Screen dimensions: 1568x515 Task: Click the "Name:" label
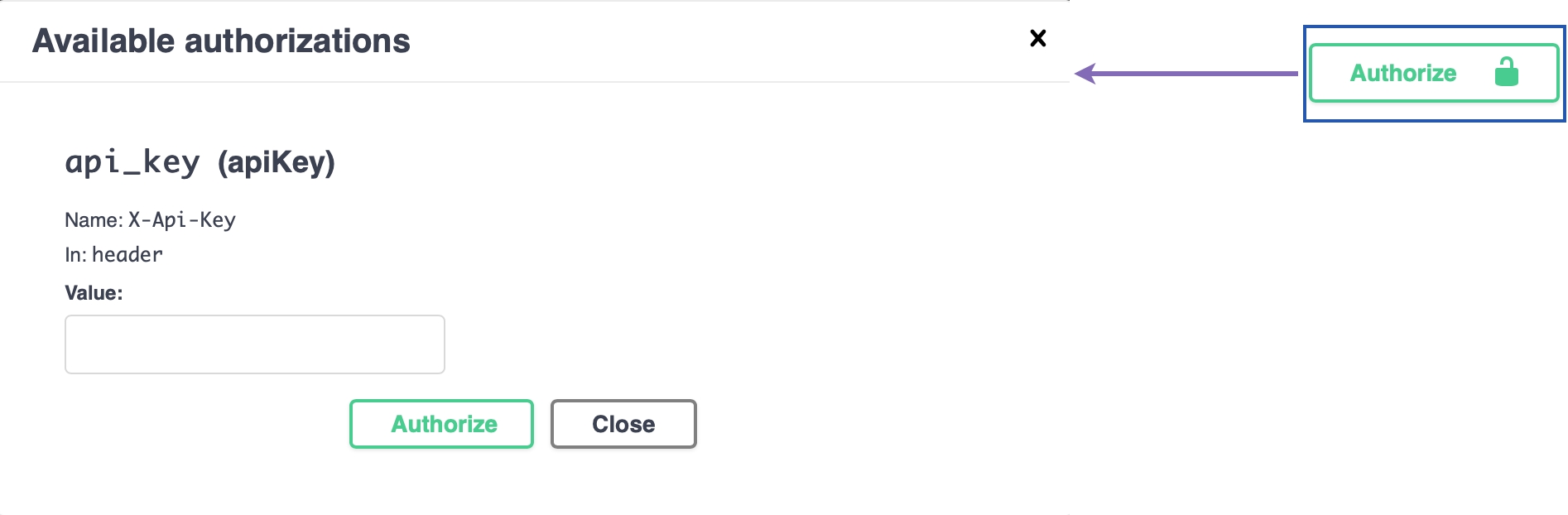pos(94,220)
